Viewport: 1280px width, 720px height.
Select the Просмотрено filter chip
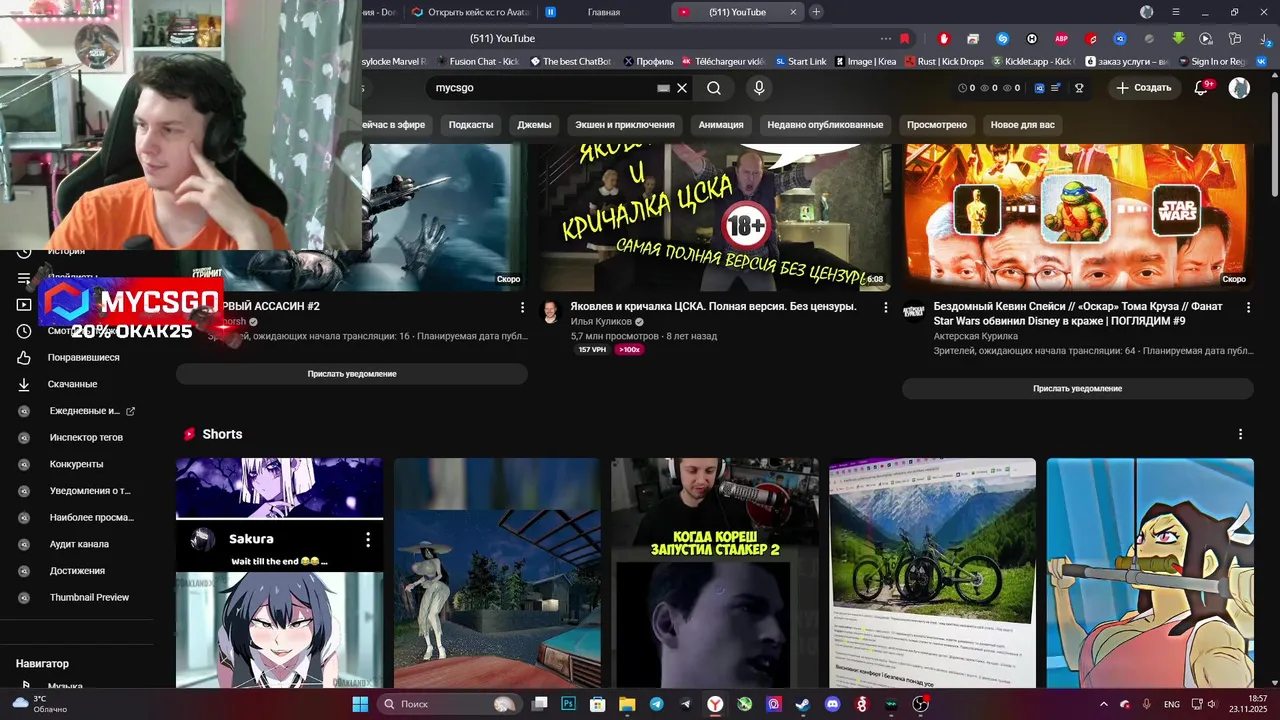[937, 125]
